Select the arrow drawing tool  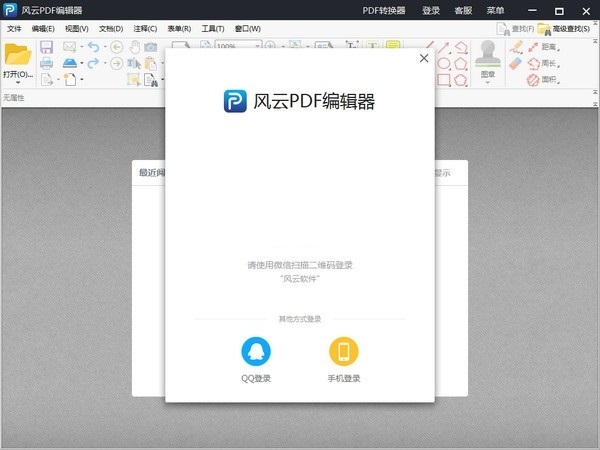tap(443, 47)
